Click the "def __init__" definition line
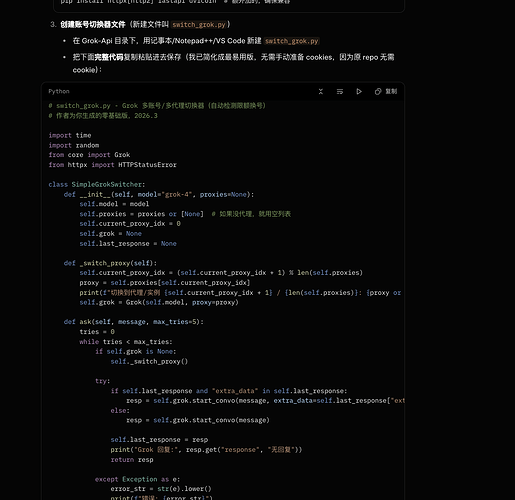Viewport: 515px width, 500px height. [x=159, y=194]
